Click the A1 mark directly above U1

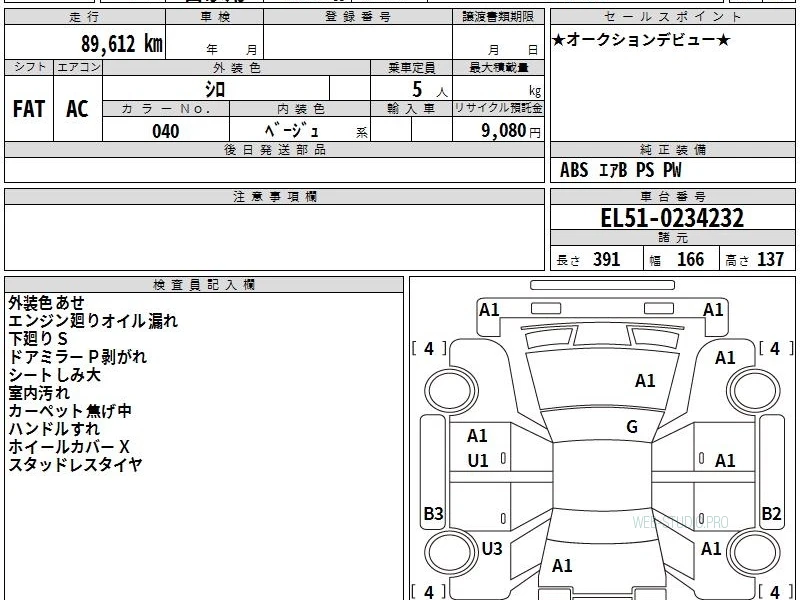[x=477, y=436]
